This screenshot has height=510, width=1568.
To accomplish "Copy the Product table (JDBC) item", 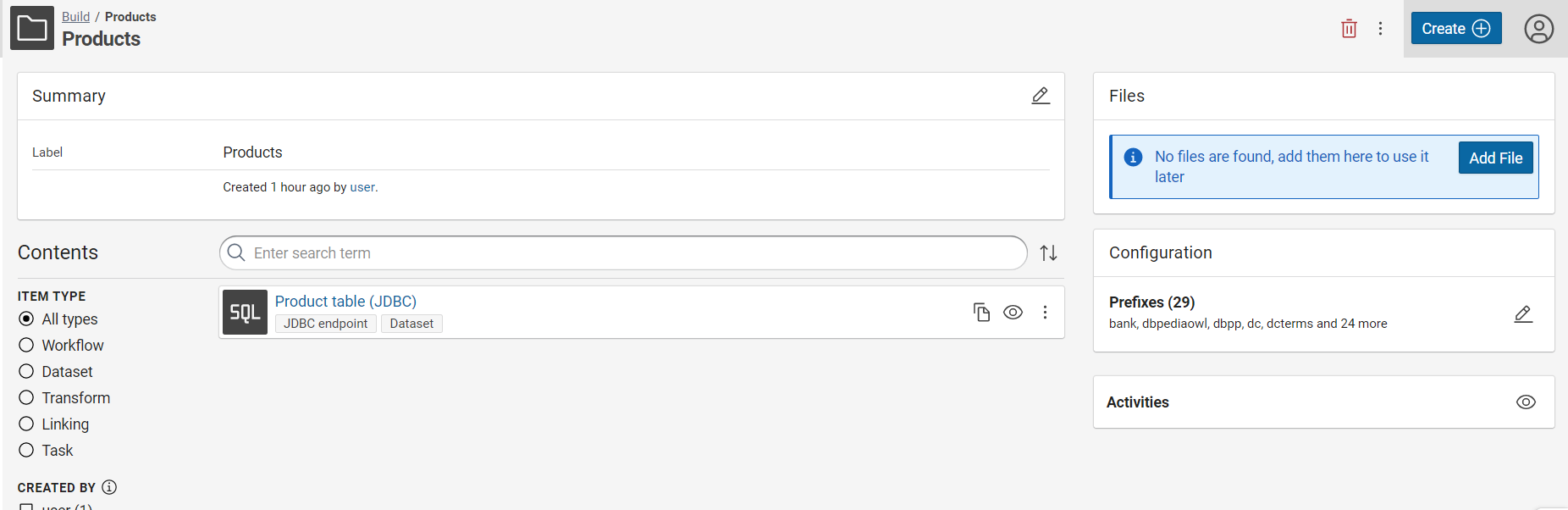I will point(981,313).
